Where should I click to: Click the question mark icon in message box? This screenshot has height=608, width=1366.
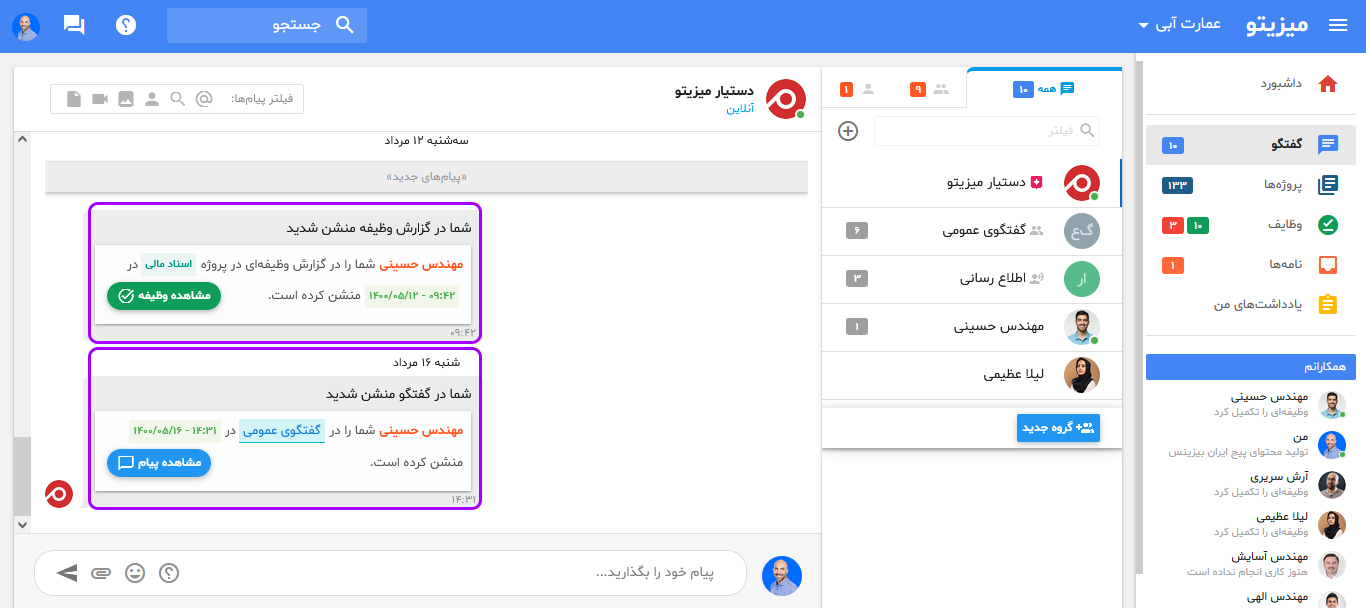(169, 573)
